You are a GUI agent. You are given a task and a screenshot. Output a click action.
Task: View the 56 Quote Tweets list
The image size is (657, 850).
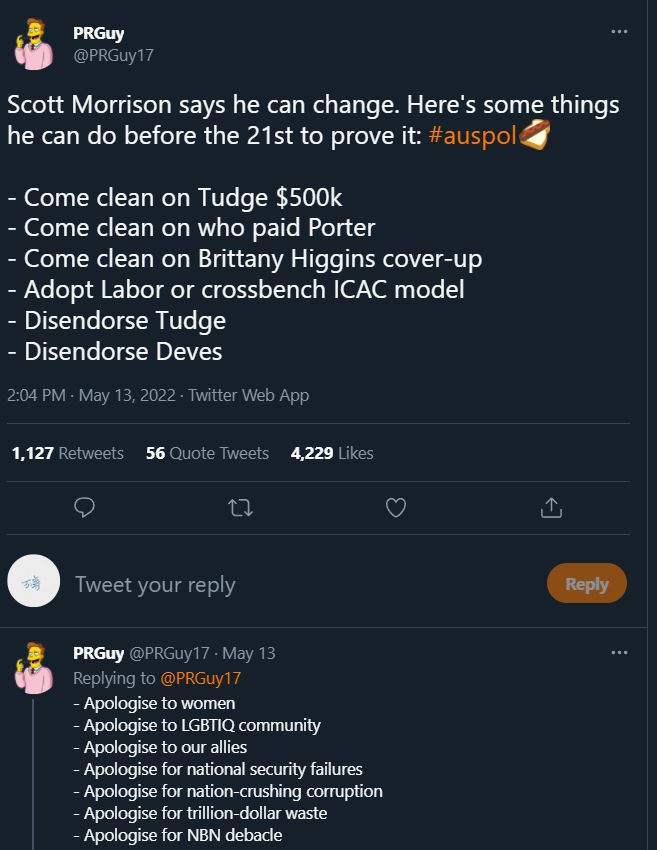(207, 453)
